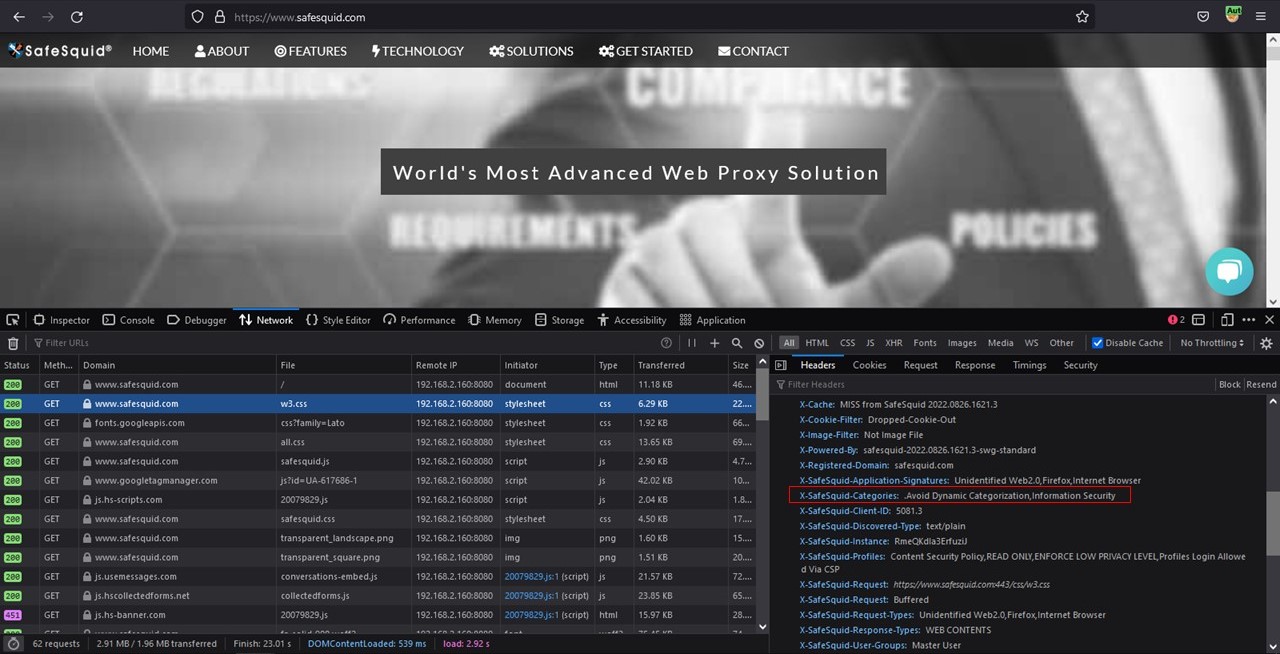Bookmark this page with the star icon
Image resolution: width=1280 pixels, height=654 pixels.
click(1082, 17)
